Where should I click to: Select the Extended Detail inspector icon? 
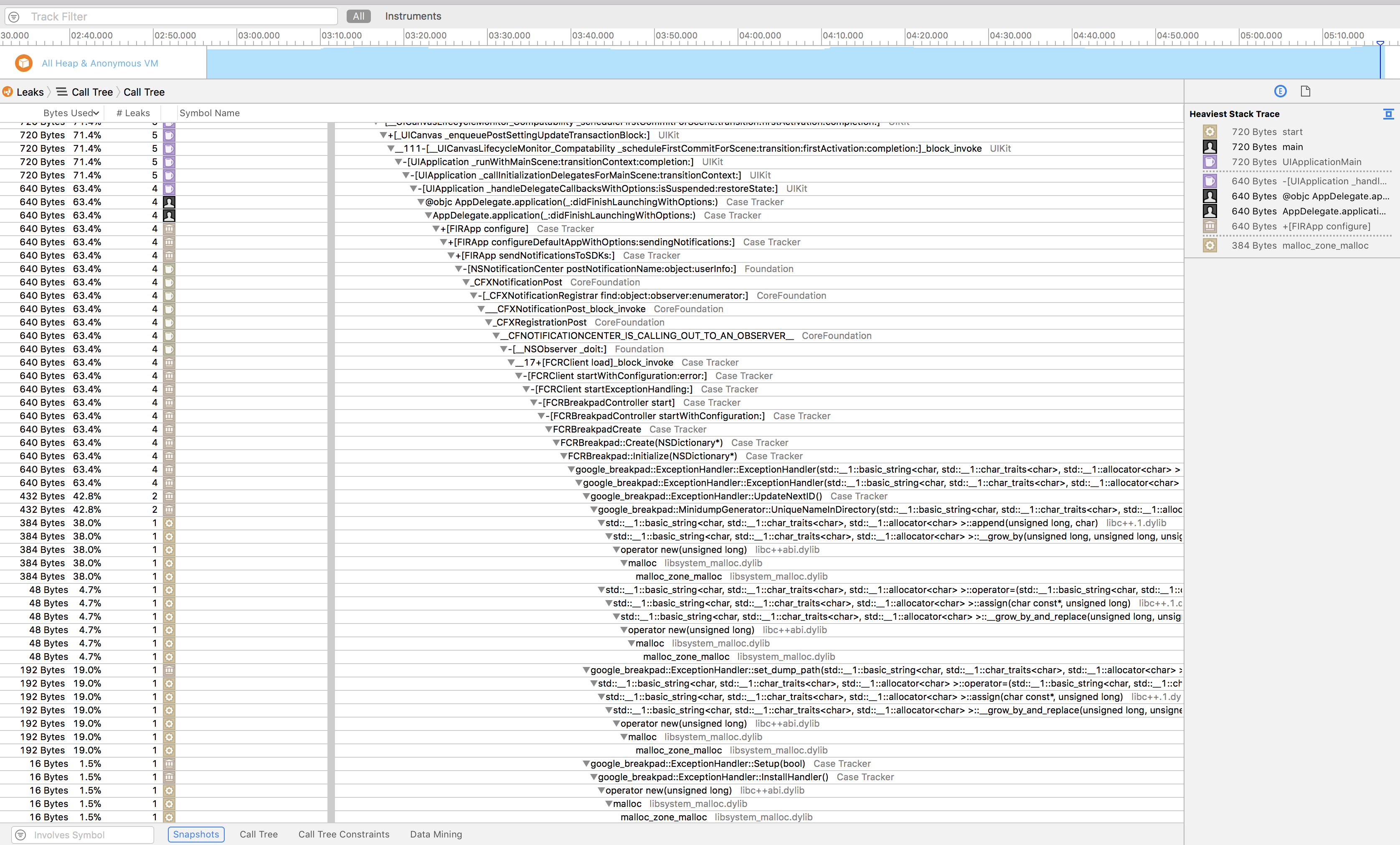click(1280, 91)
